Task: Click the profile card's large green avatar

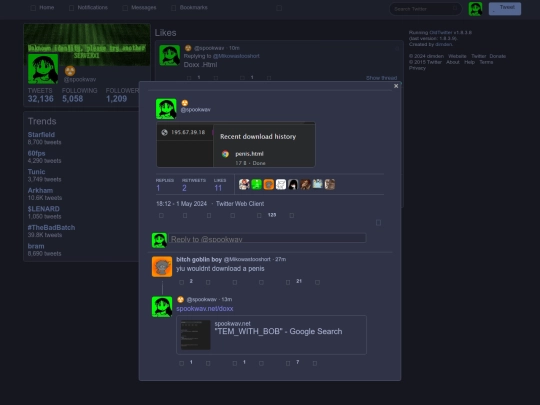Action: (43, 69)
